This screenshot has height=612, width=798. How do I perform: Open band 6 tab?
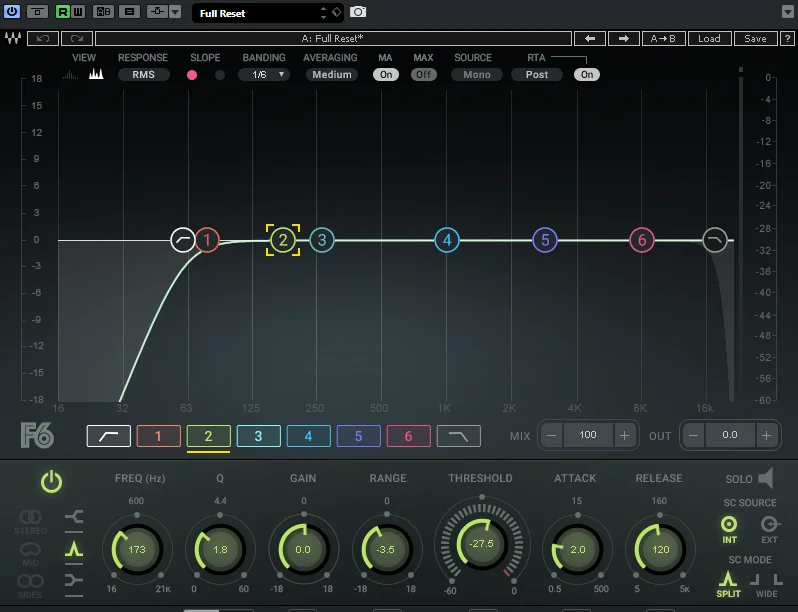pos(409,436)
